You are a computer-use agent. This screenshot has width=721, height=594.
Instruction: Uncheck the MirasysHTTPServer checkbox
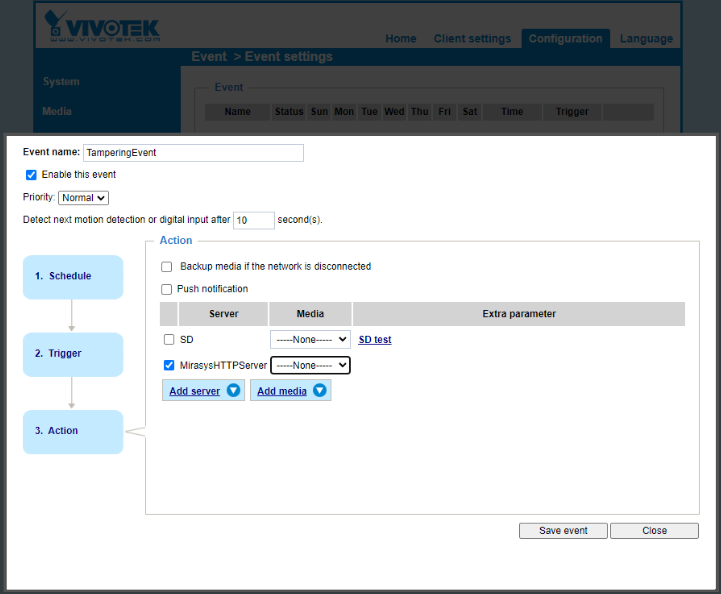169,366
